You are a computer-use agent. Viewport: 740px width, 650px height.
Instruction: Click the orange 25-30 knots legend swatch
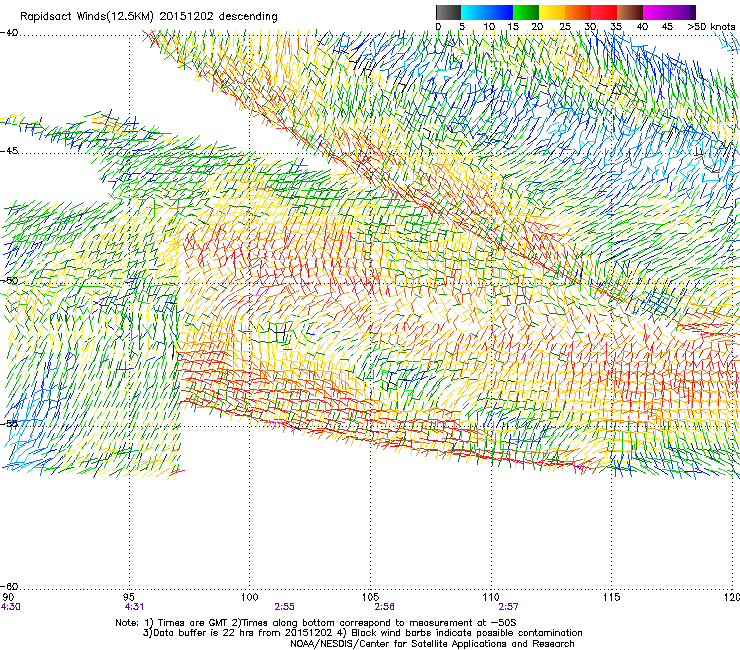point(578,12)
